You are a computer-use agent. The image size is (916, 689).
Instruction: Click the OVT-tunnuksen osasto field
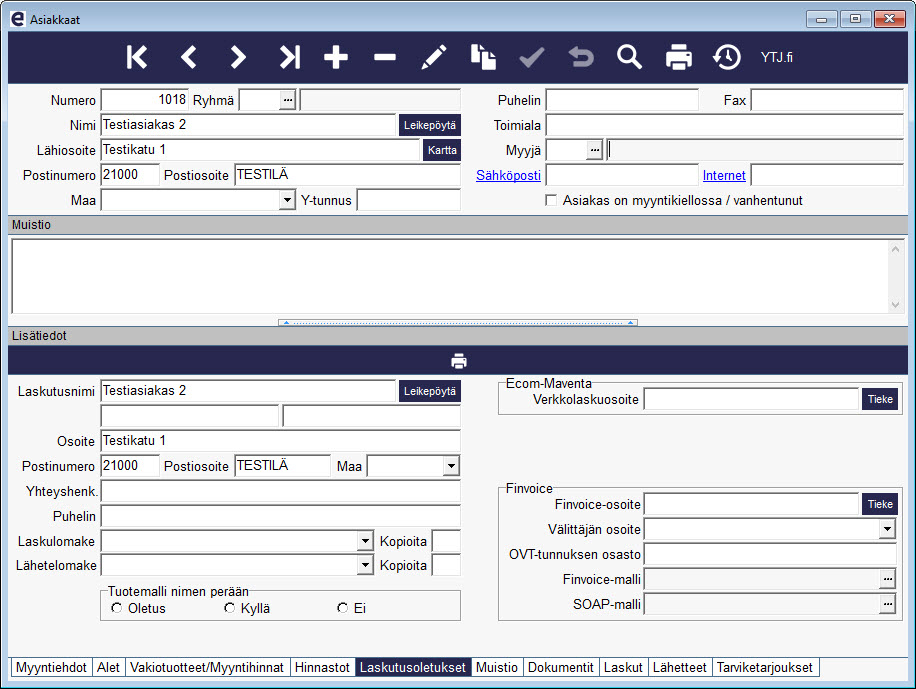[x=770, y=554]
